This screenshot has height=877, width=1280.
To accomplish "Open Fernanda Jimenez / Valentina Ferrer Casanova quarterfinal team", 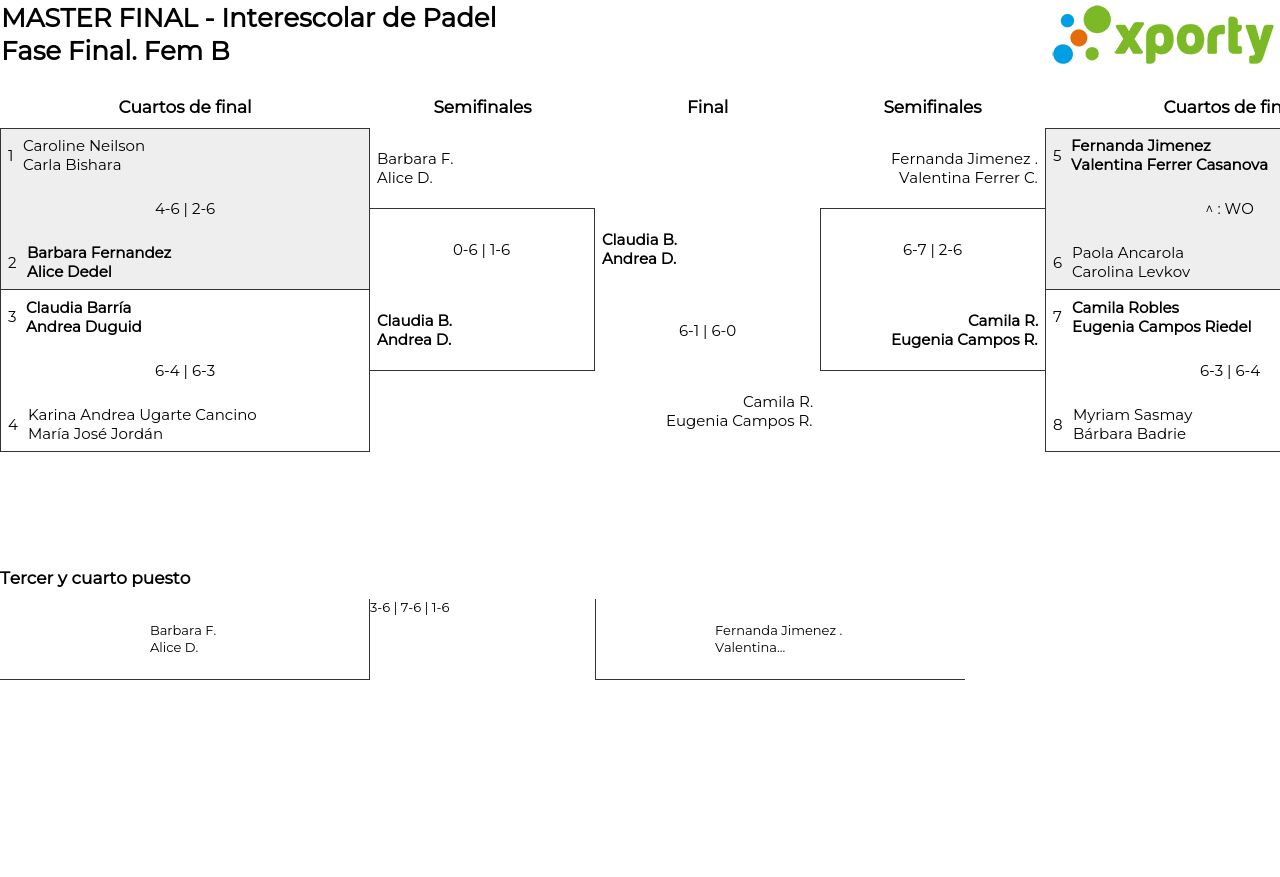I will click(1169, 155).
